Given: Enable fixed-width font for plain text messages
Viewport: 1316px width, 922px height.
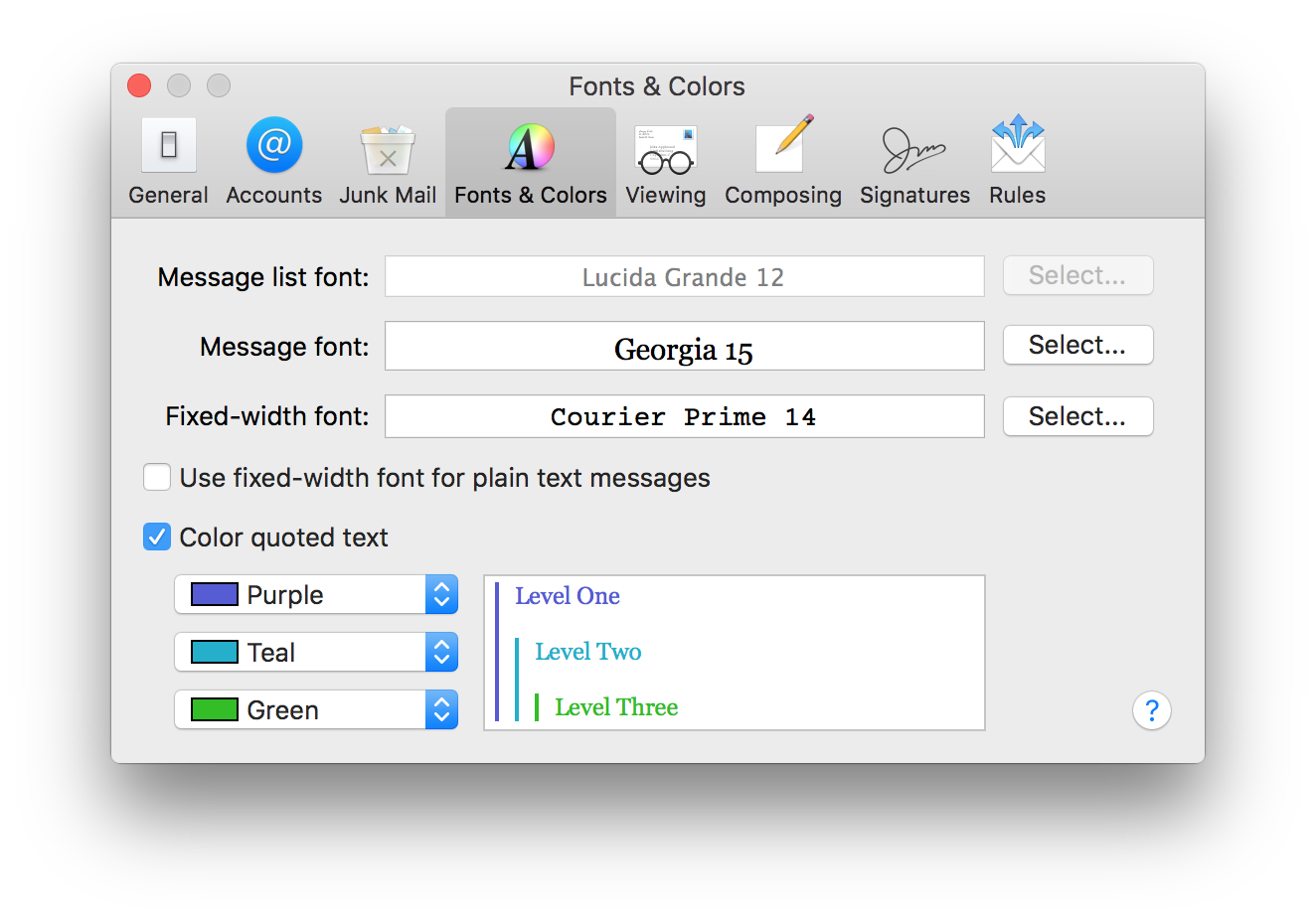Looking at the screenshot, I should (x=157, y=478).
